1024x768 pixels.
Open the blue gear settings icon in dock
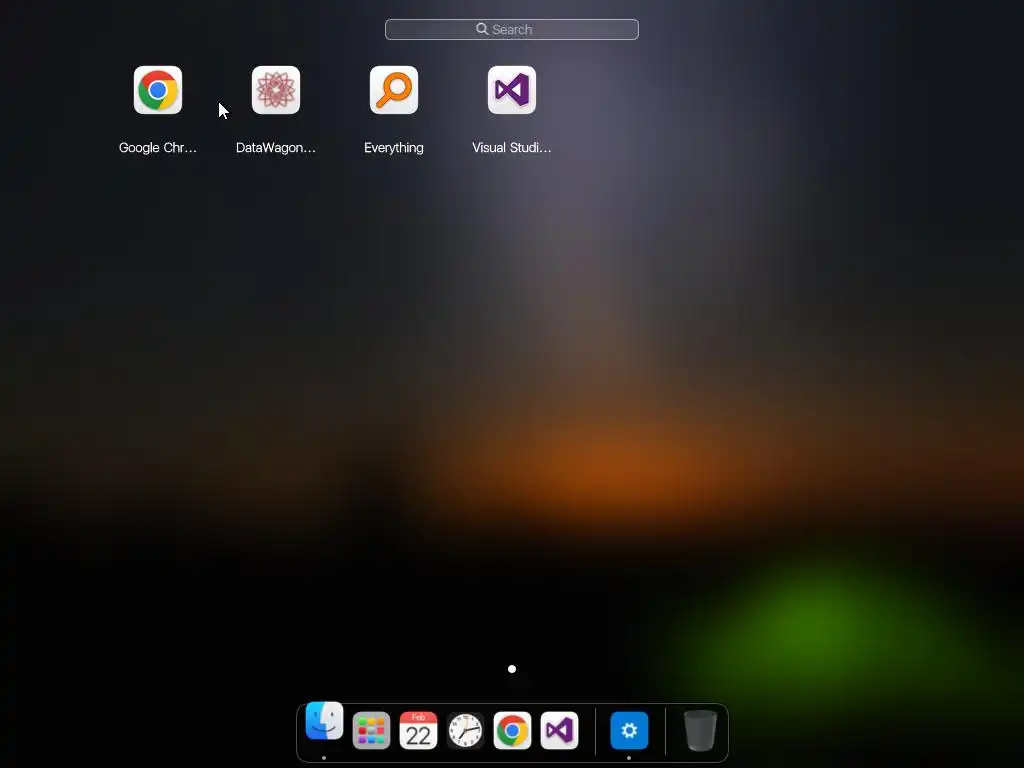629,730
